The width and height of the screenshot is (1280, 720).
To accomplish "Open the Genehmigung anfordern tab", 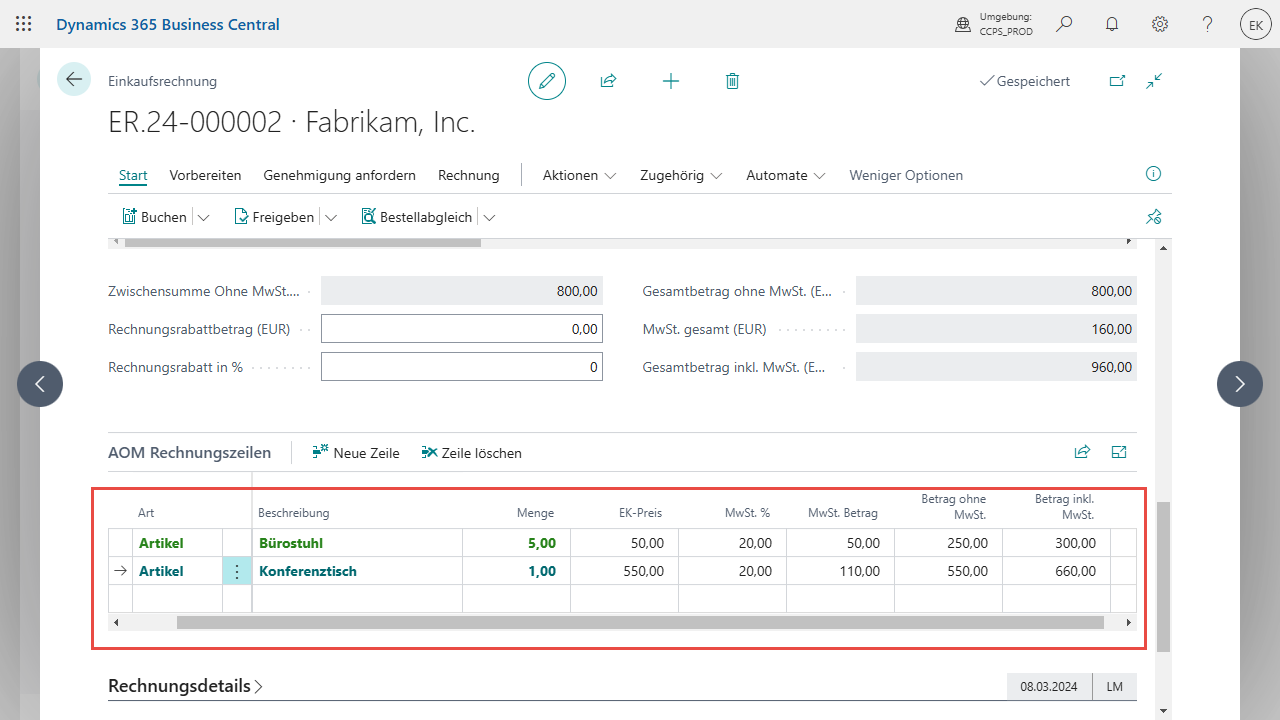I will [340, 175].
